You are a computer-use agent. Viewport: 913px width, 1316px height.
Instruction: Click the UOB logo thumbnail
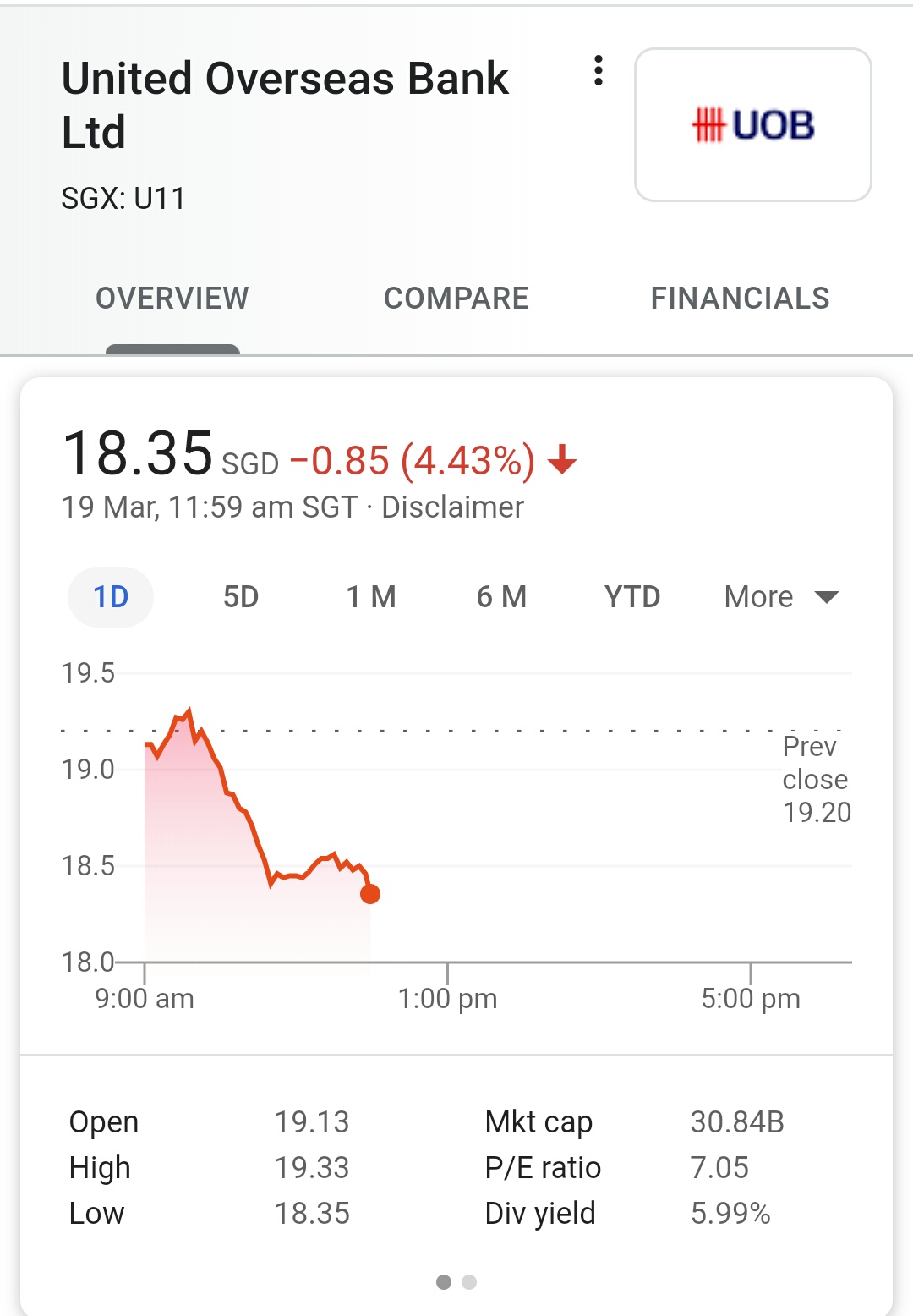752,125
